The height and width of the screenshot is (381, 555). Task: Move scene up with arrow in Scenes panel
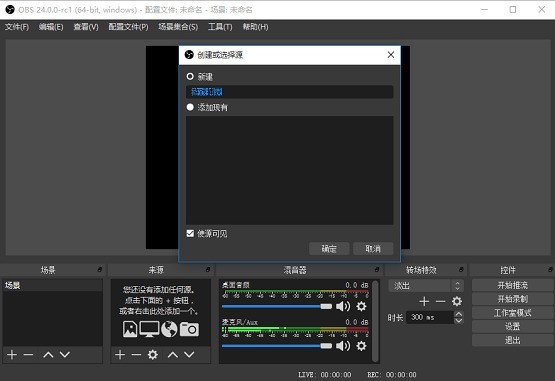[x=48, y=354]
